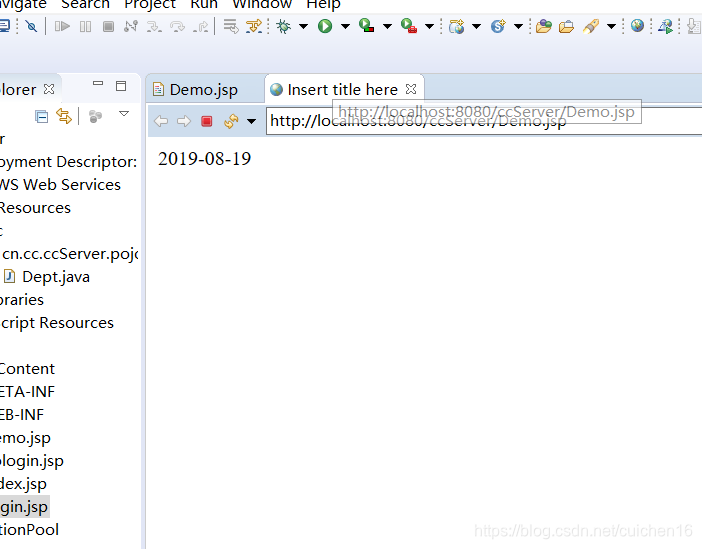Click the Run External Tools icon
Viewport: 702px width, 549px height.
(x=409, y=26)
